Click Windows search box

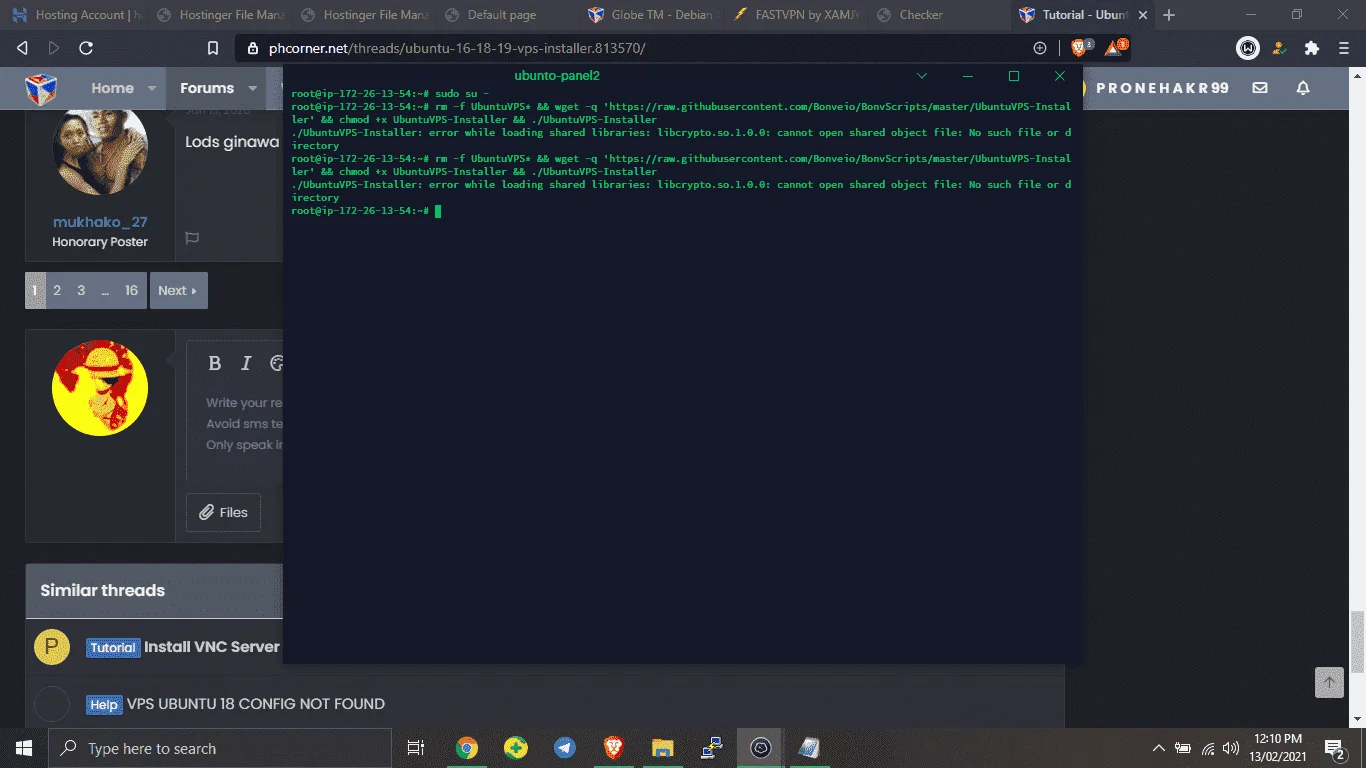tap(220, 748)
